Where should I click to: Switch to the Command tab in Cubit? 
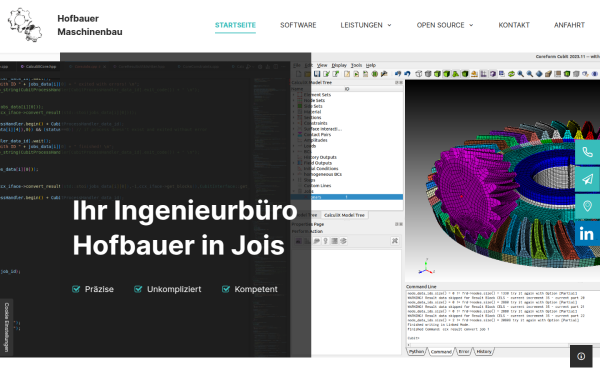coord(441,351)
